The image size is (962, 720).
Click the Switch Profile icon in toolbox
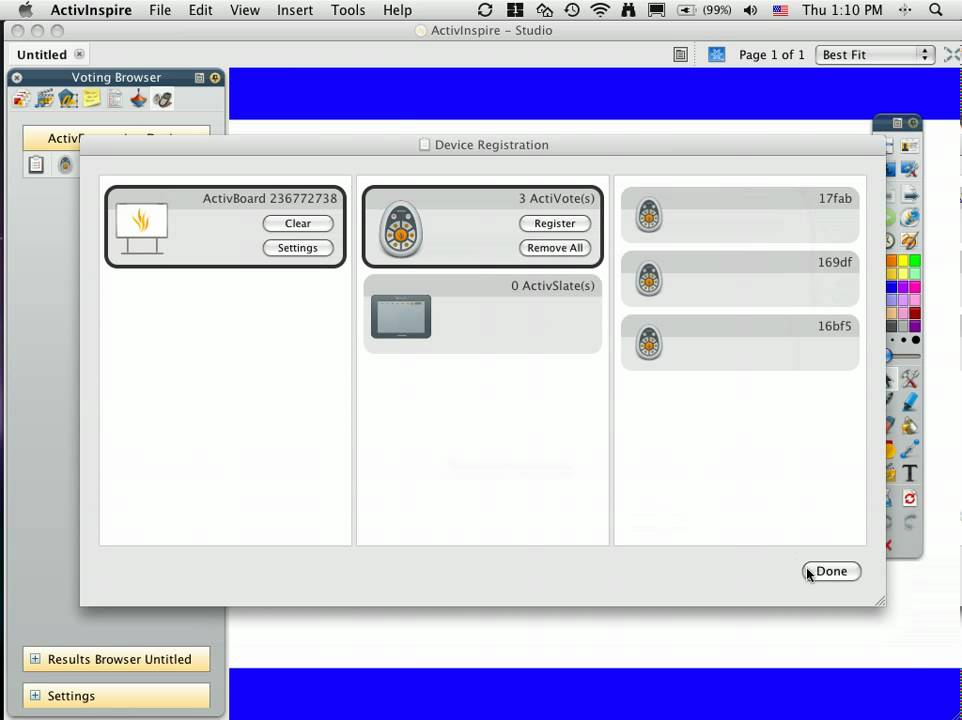[910, 146]
